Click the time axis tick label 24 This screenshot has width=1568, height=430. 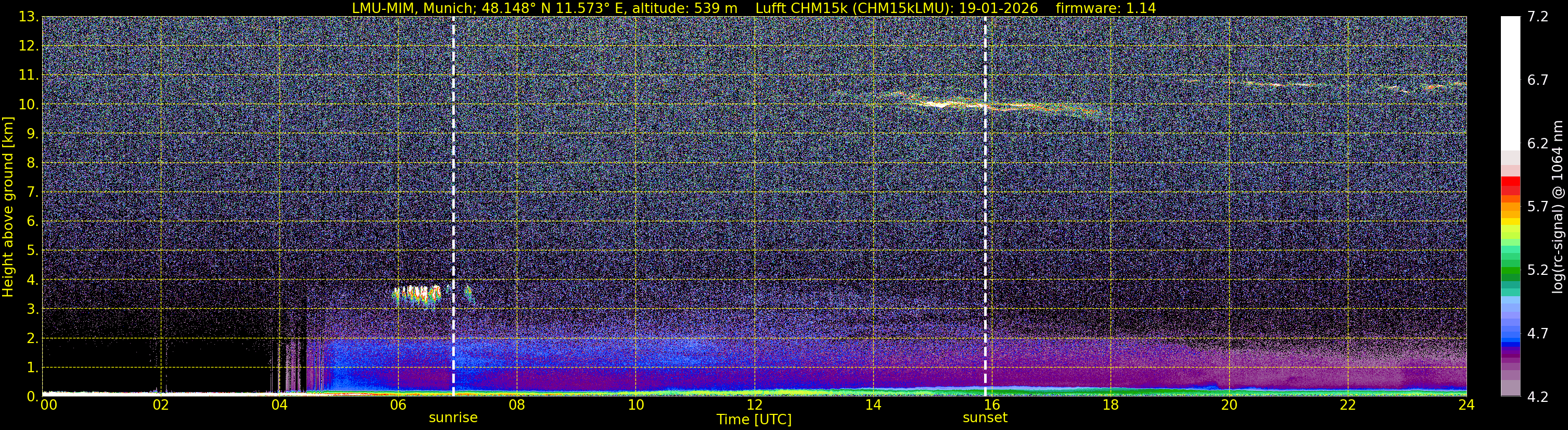pos(1467,405)
